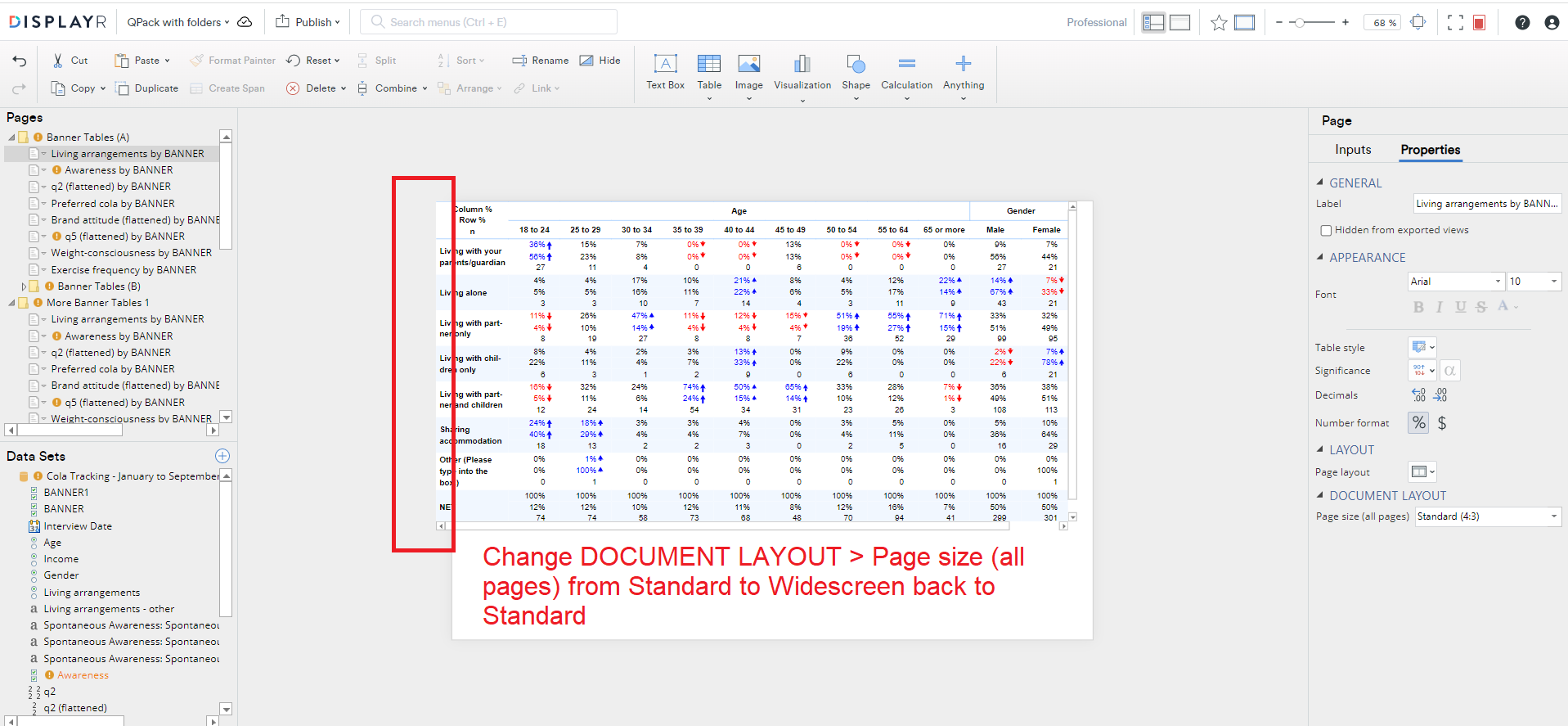Switch to the Inputs tab
The height and width of the screenshot is (726, 1568).
[1353, 150]
